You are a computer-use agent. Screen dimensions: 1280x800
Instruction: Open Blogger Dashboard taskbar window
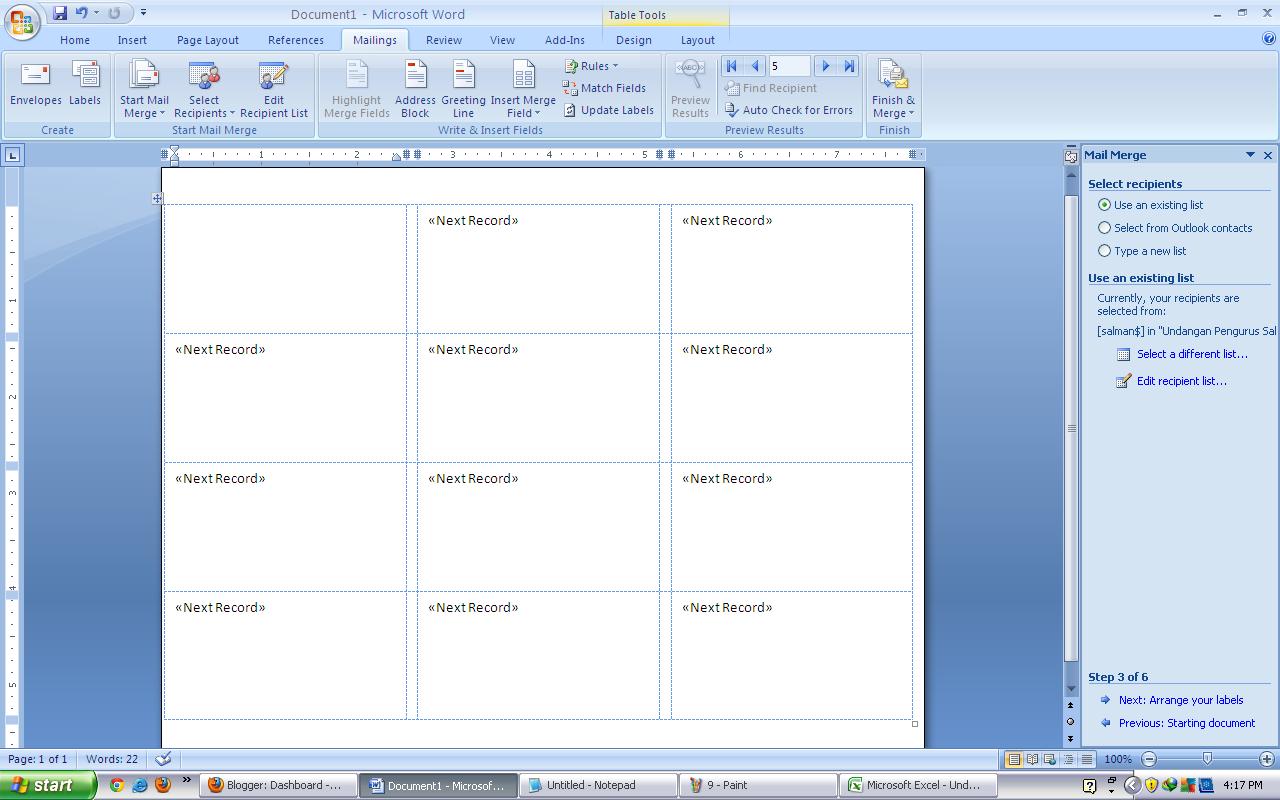coord(278,785)
